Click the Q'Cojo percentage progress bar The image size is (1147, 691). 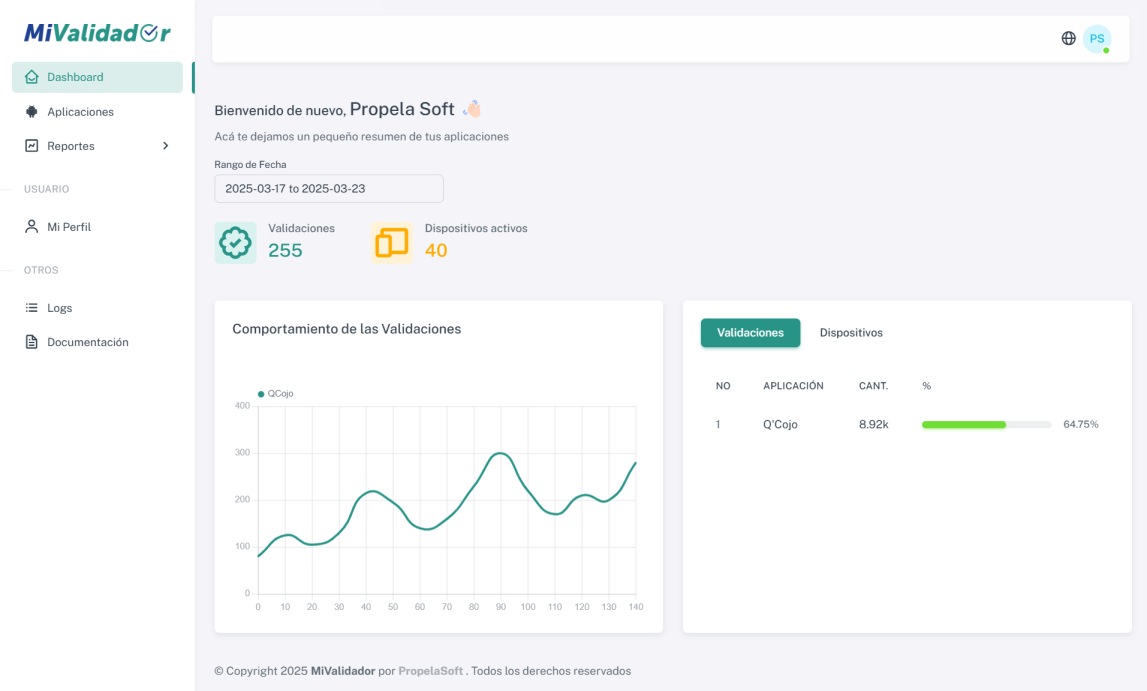(x=986, y=425)
